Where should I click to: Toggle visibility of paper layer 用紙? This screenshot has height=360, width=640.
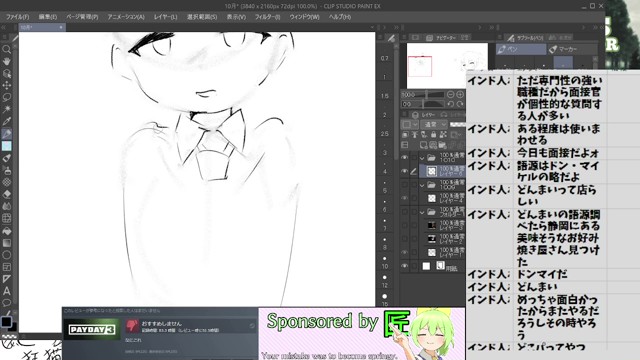coord(404,266)
